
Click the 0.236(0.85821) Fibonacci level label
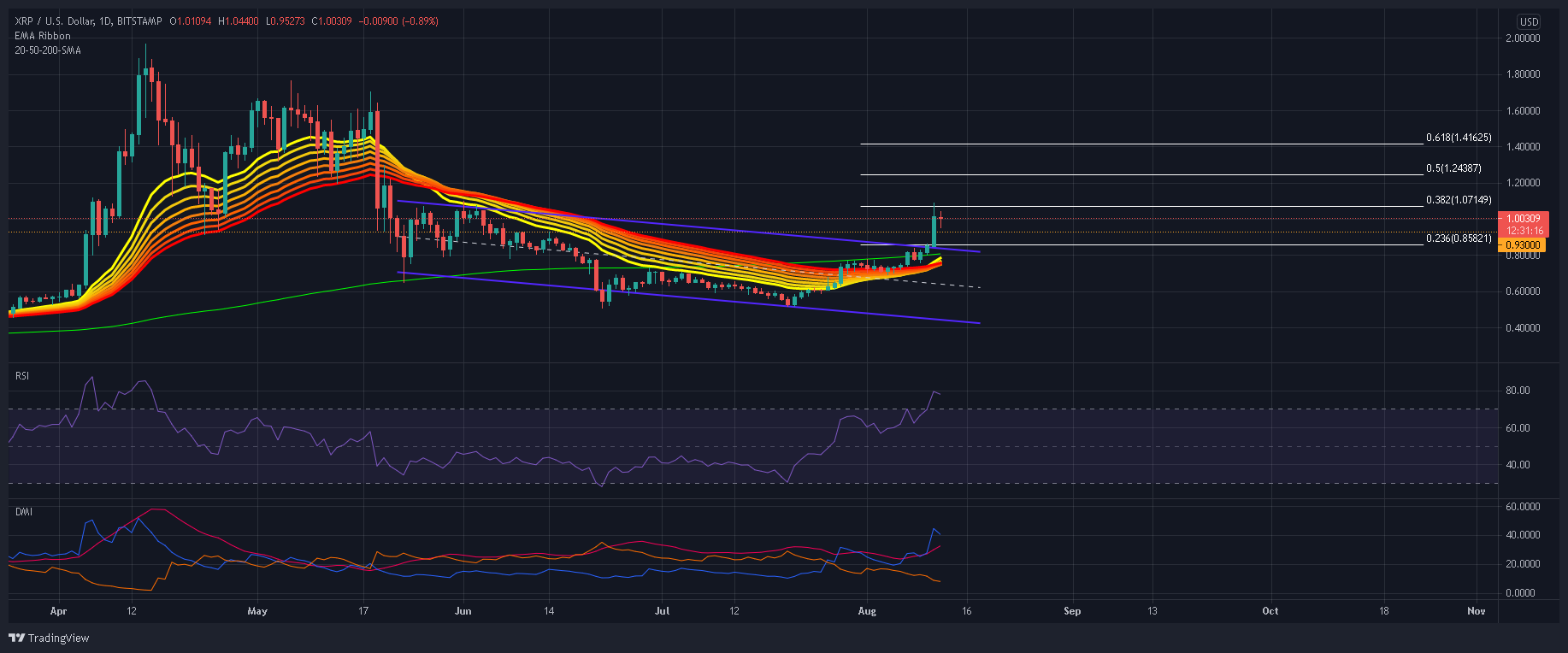point(1459,238)
